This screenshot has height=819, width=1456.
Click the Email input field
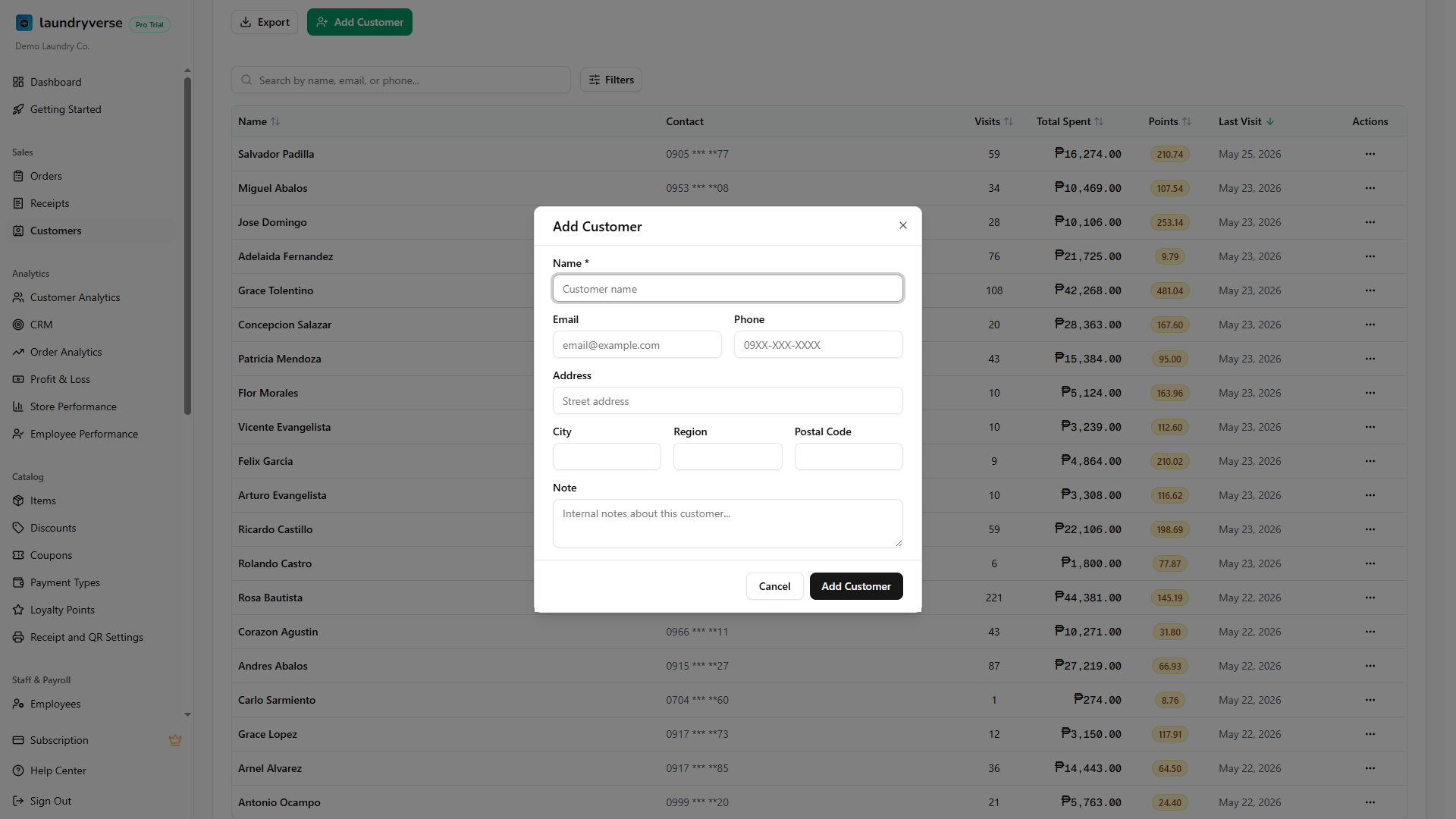[x=637, y=345]
